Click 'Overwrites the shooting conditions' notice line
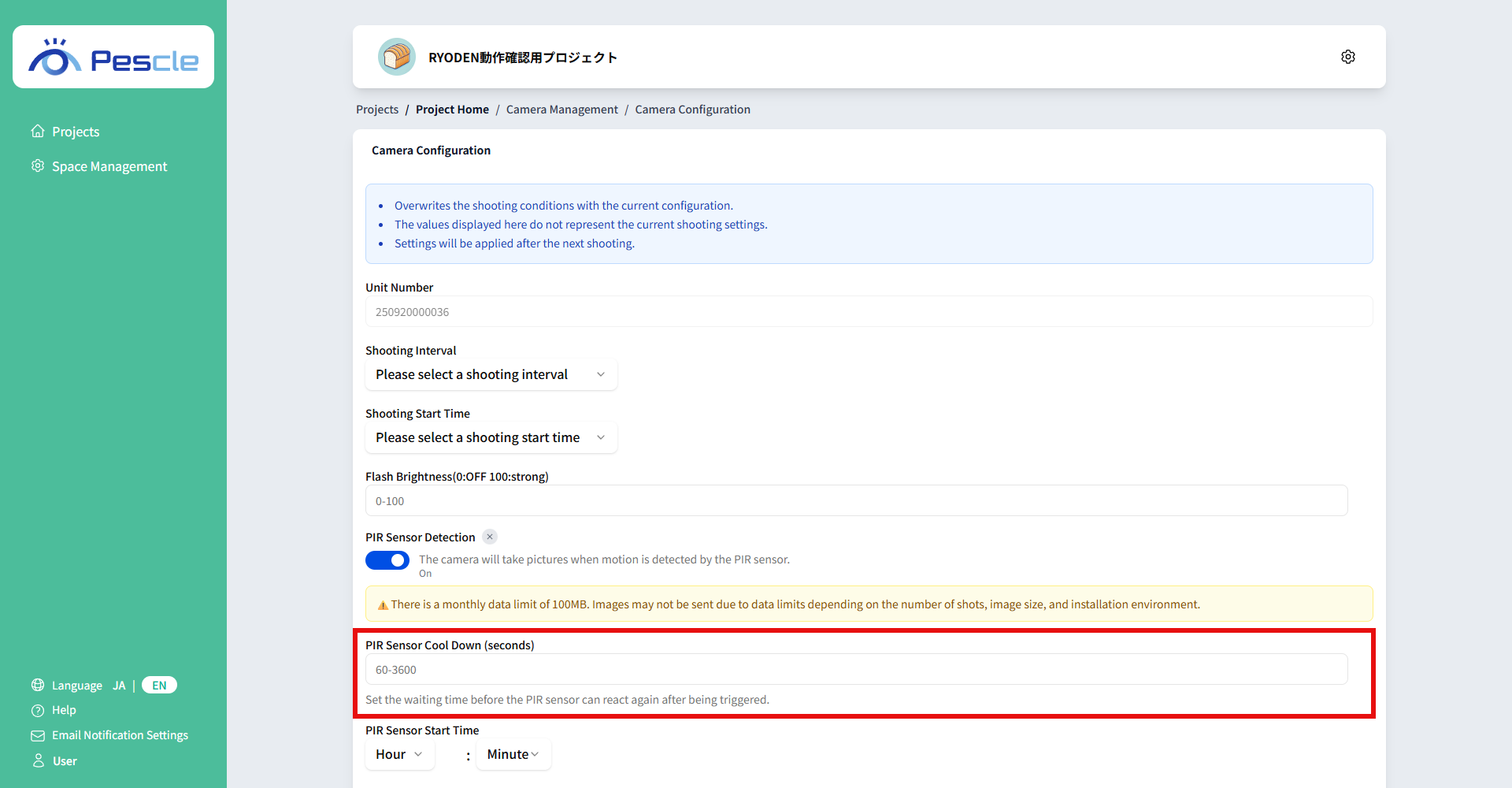Screen dimensions: 1512x788 (x=564, y=206)
